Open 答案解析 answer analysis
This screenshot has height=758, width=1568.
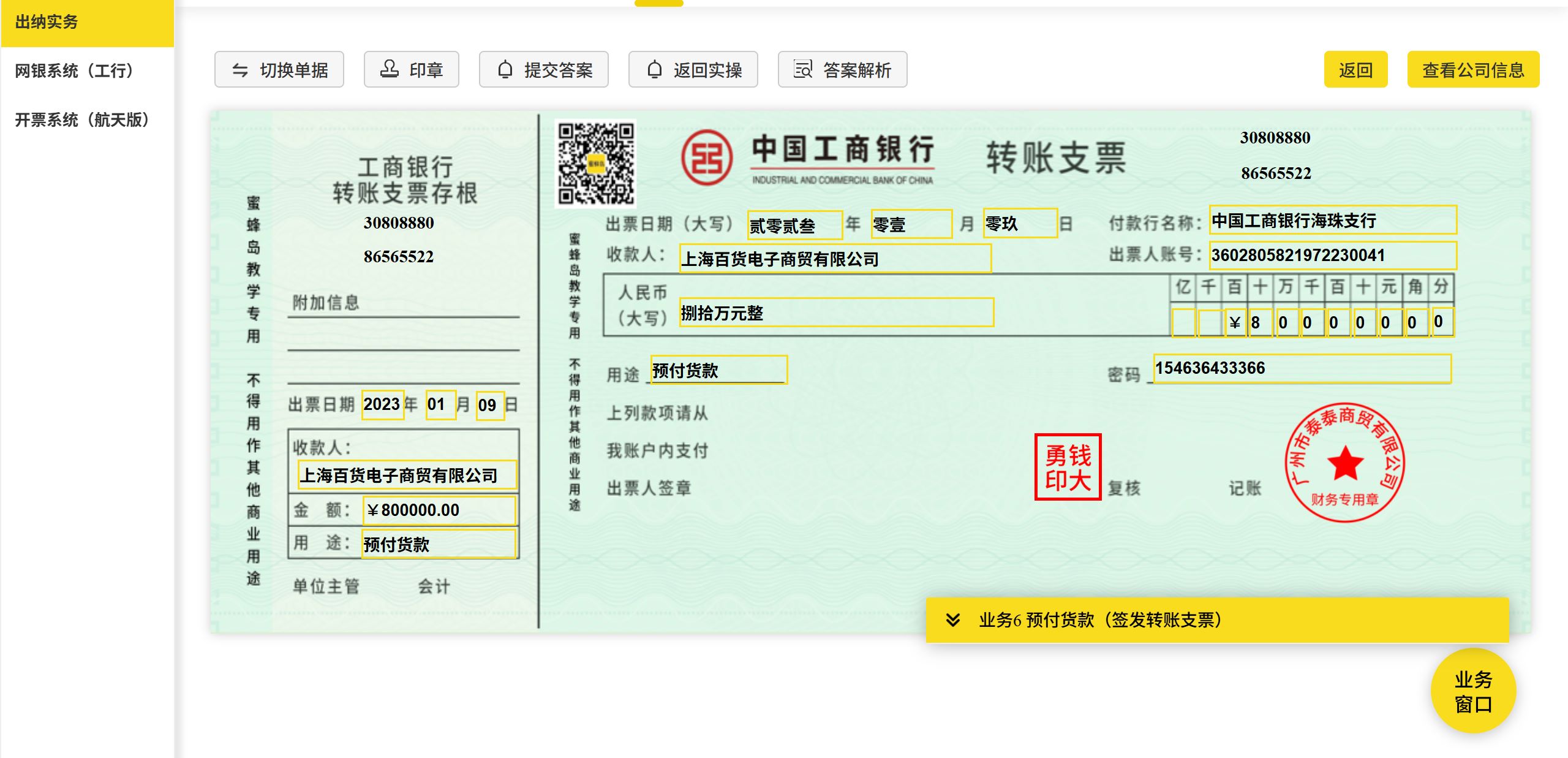843,70
